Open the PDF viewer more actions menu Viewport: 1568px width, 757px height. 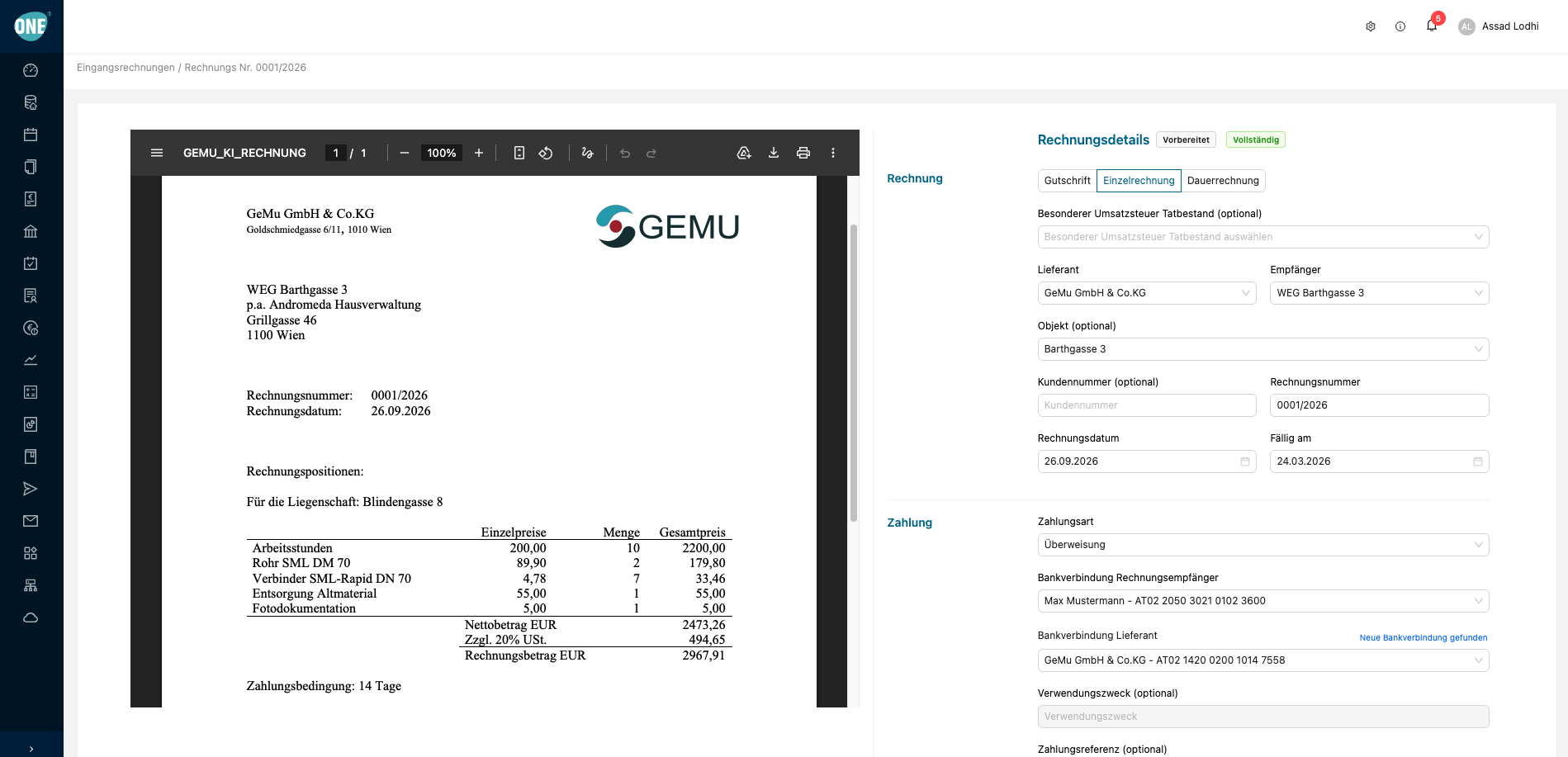tap(833, 153)
